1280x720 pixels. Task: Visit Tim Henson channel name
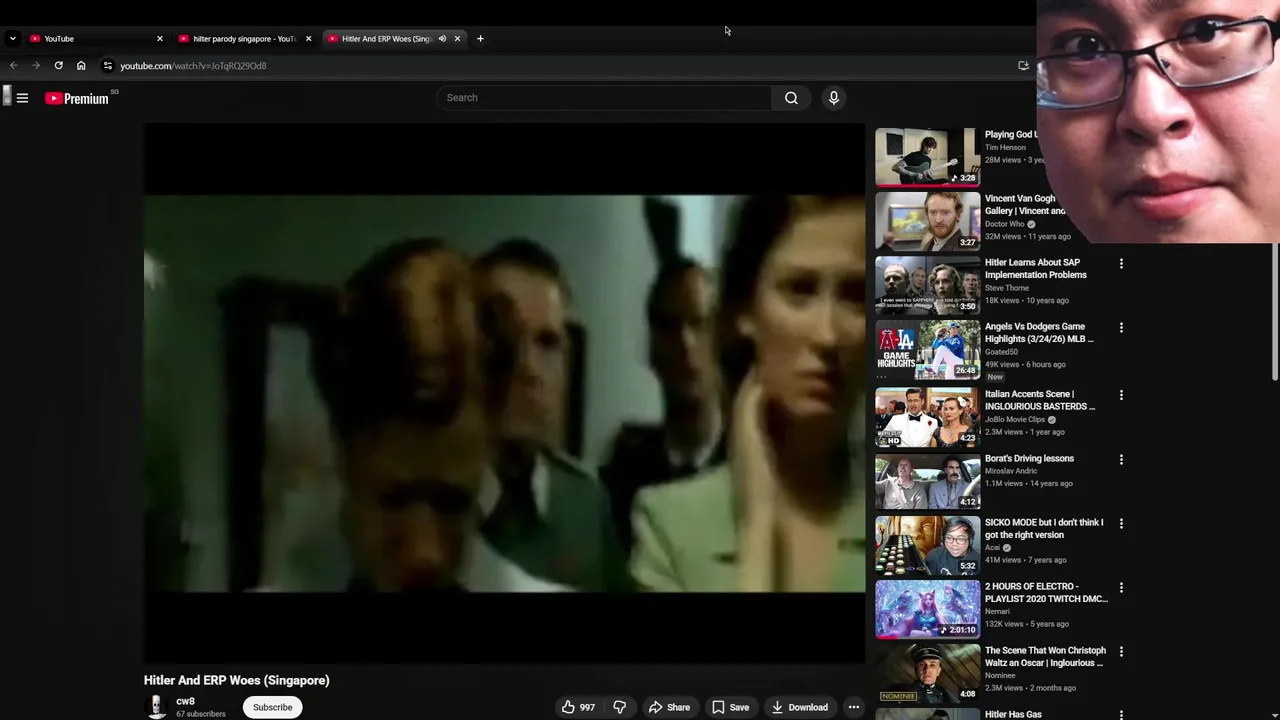1005,147
